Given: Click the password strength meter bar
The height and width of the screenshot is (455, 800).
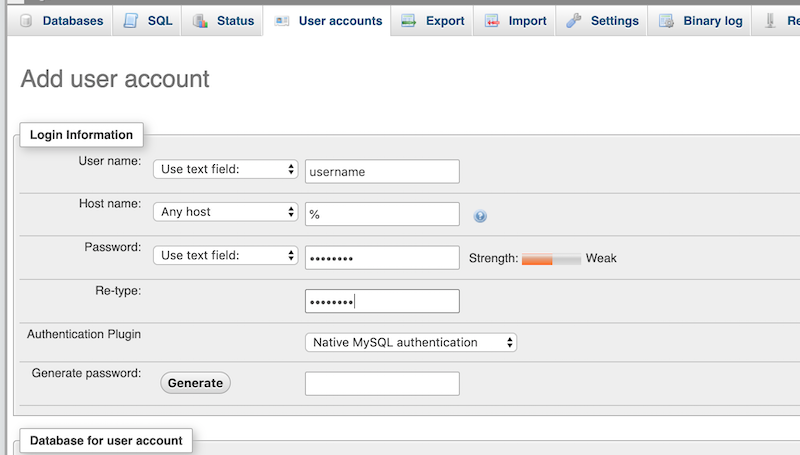Looking at the screenshot, I should click(551, 259).
